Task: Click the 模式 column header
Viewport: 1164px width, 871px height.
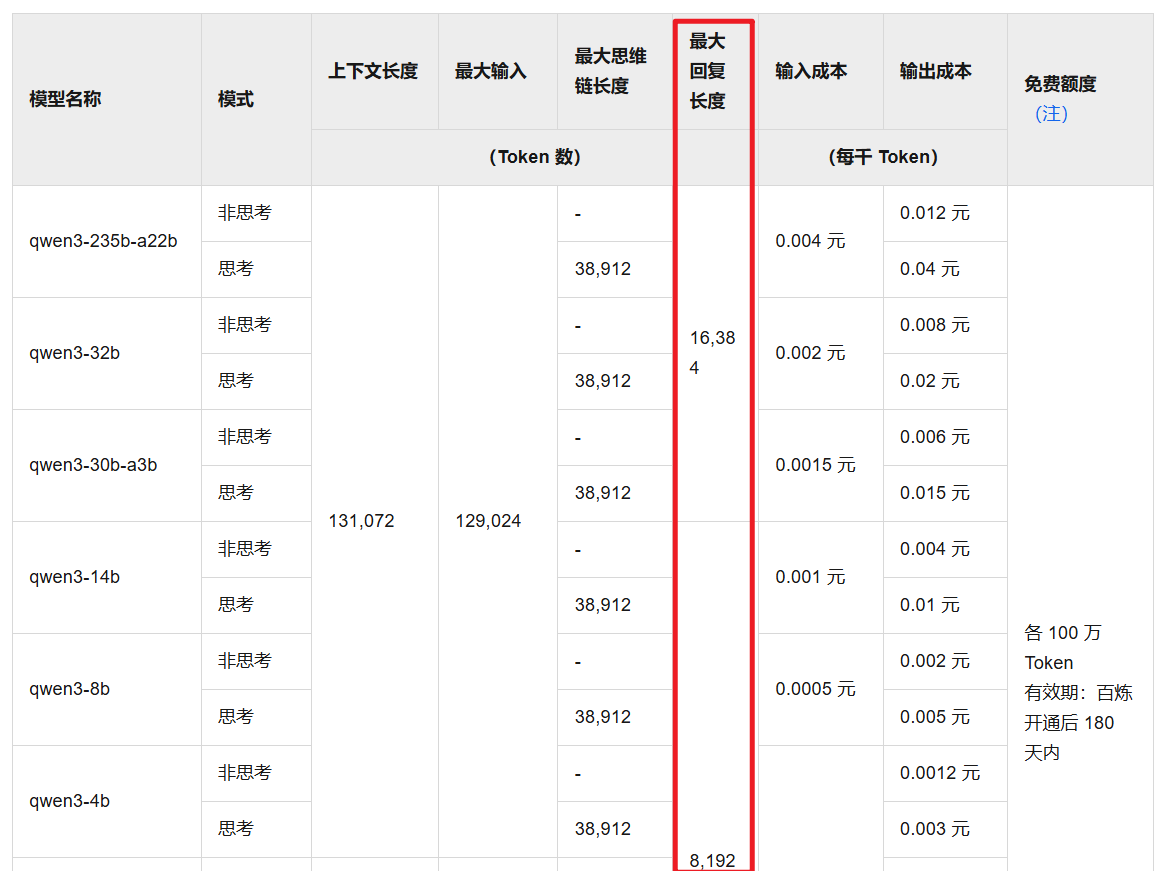Action: tap(235, 99)
